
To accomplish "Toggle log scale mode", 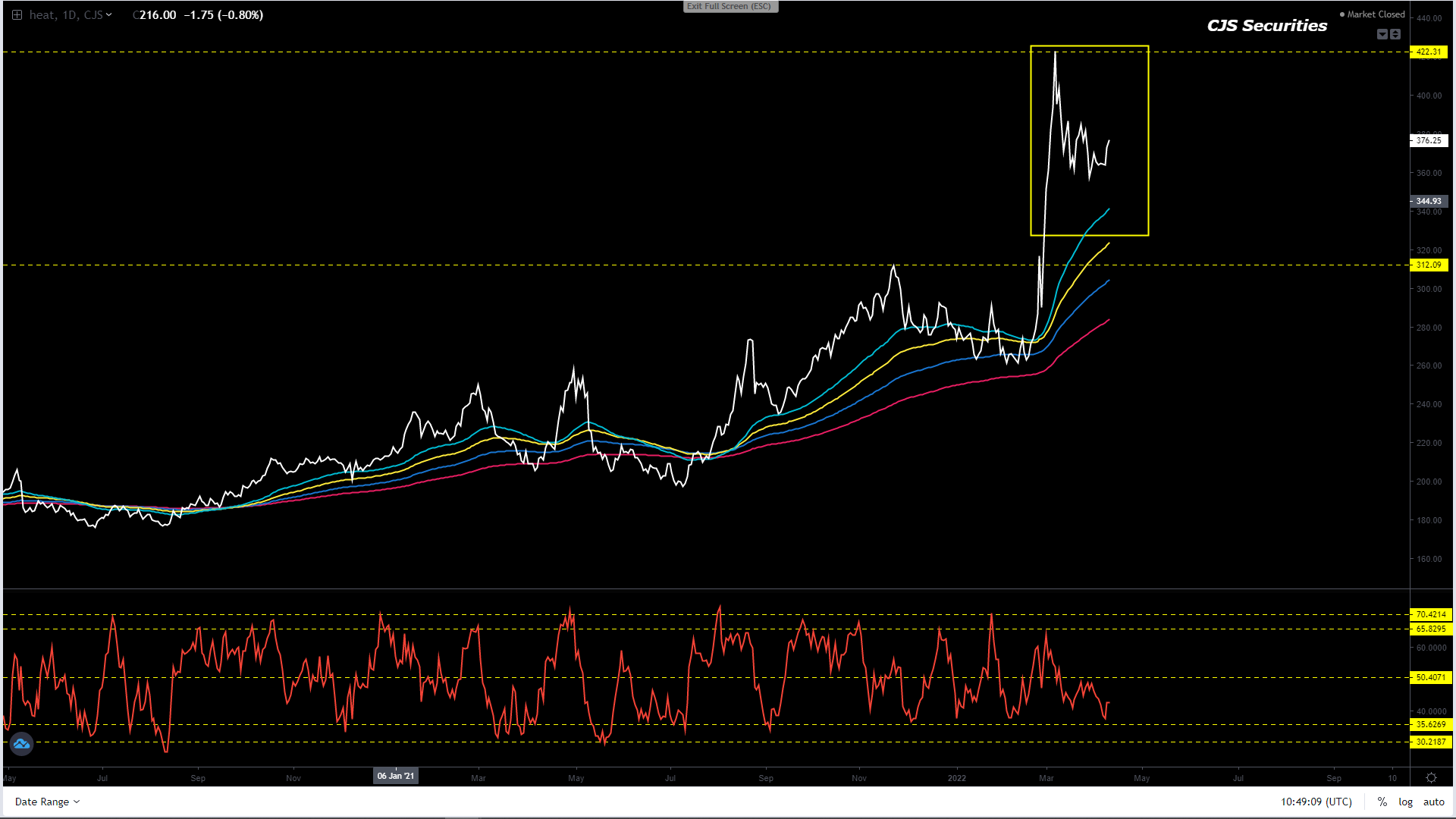I will [1405, 802].
